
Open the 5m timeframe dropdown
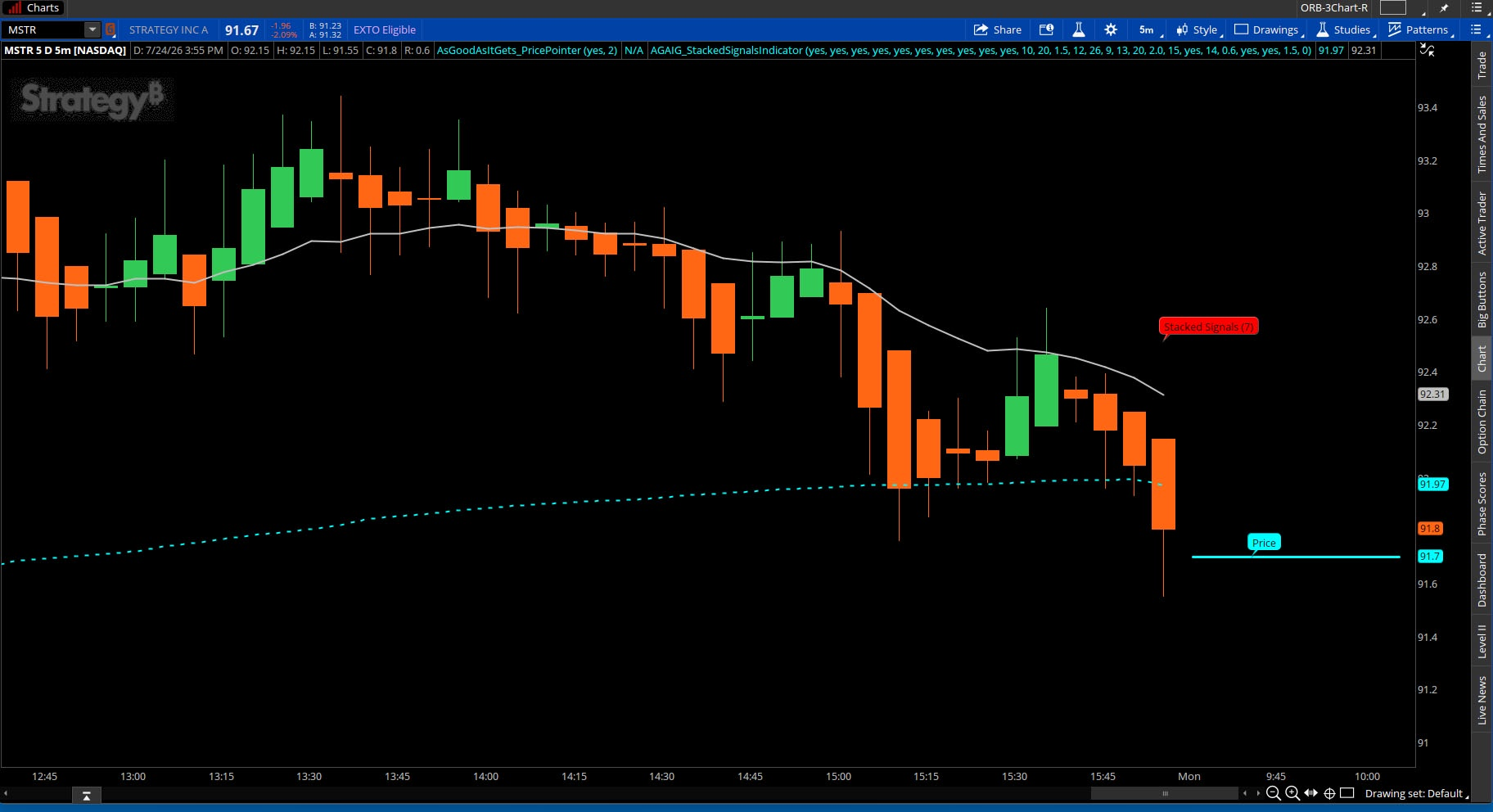[x=1149, y=29]
